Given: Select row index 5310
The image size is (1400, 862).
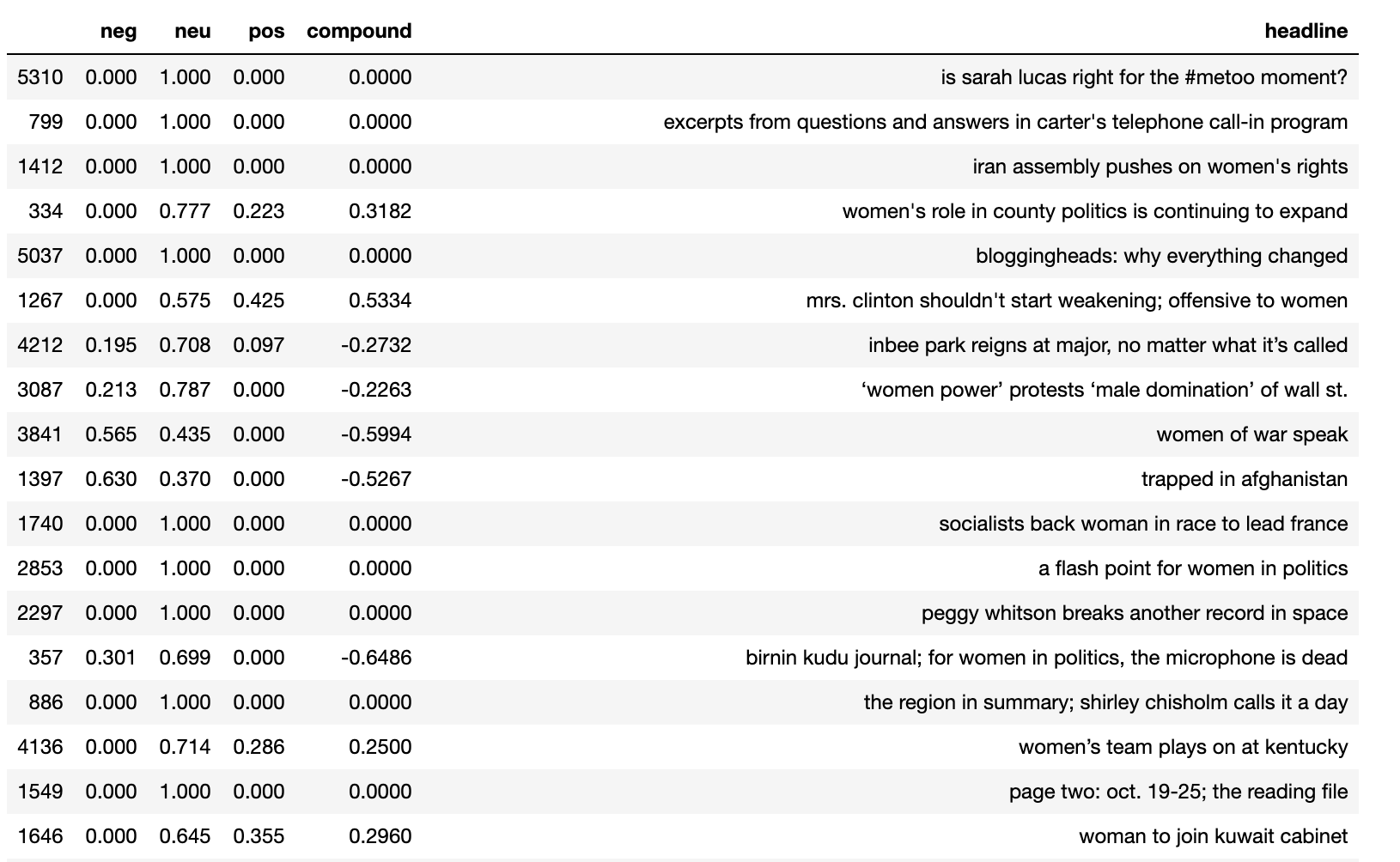Looking at the screenshot, I should point(40,77).
